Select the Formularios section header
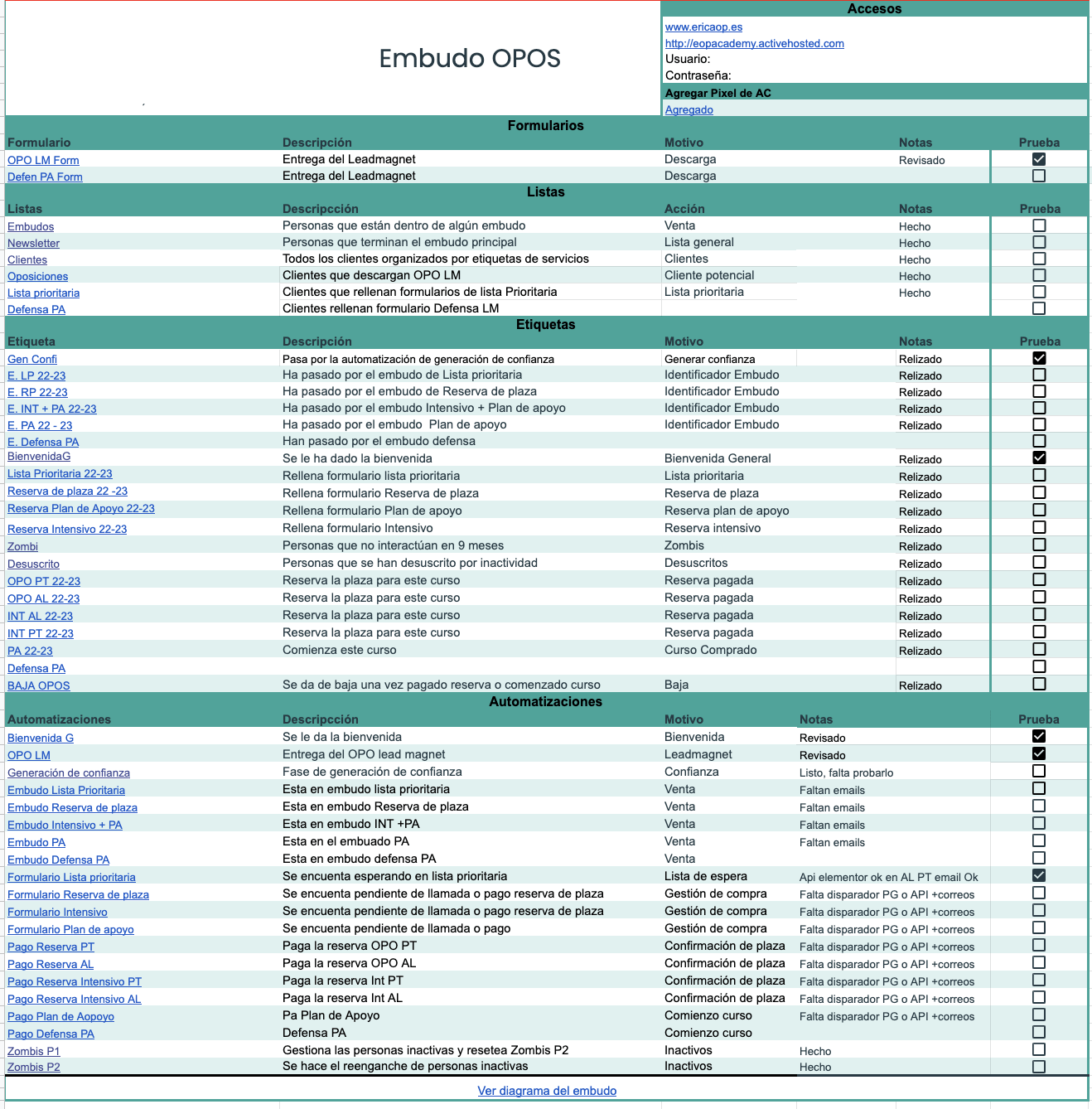This screenshot has width=1092, height=1109. point(546,125)
